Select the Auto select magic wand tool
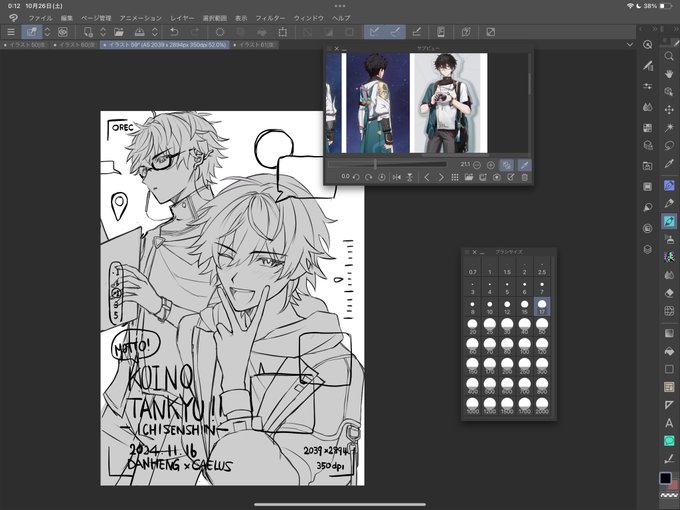The image size is (680, 510). (669, 128)
